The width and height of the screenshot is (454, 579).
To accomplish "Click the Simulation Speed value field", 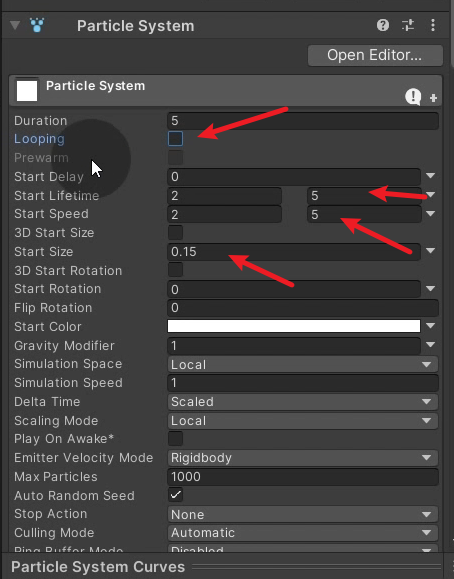I will pos(303,383).
